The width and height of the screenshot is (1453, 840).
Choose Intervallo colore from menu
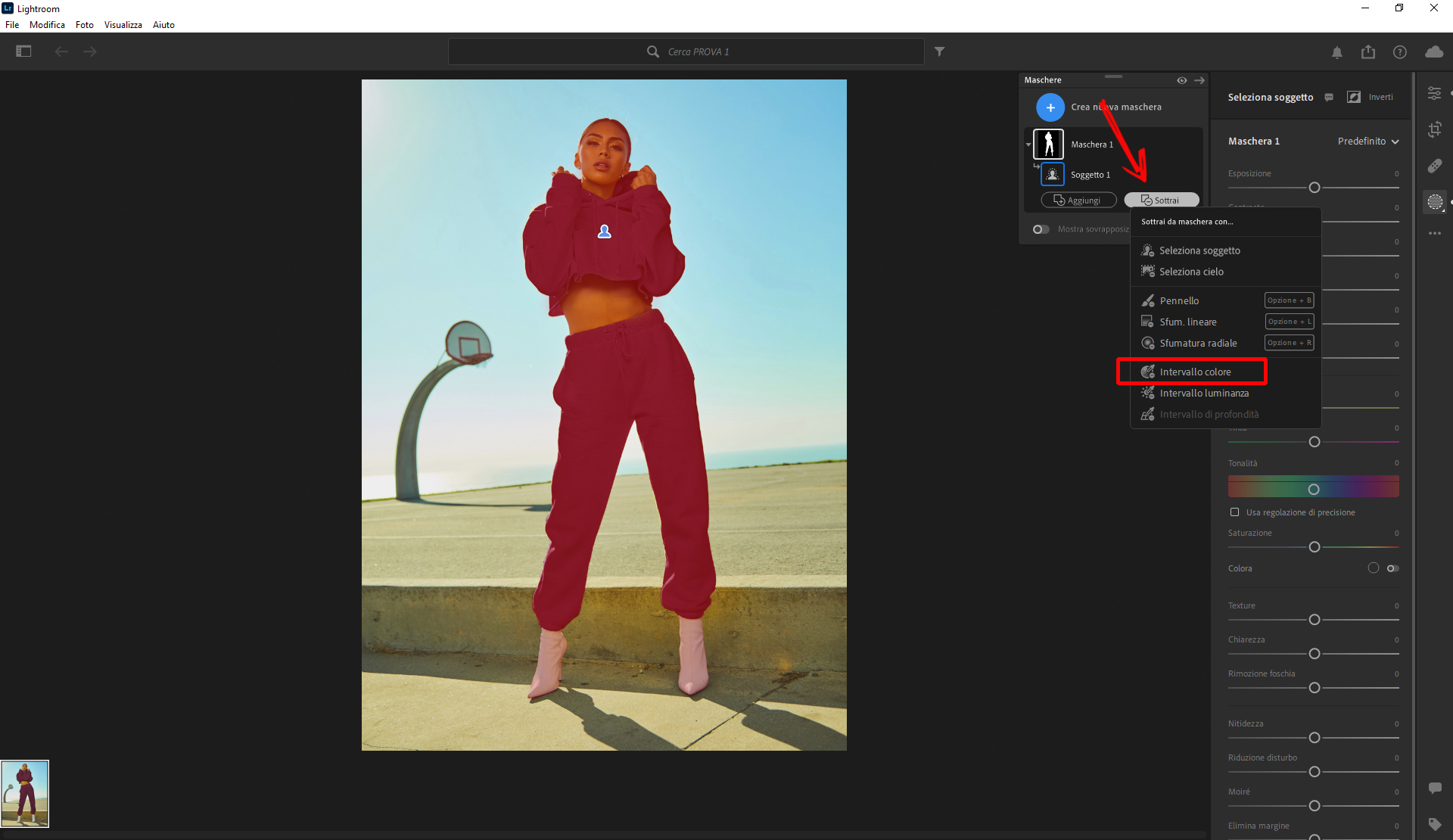1194,372
